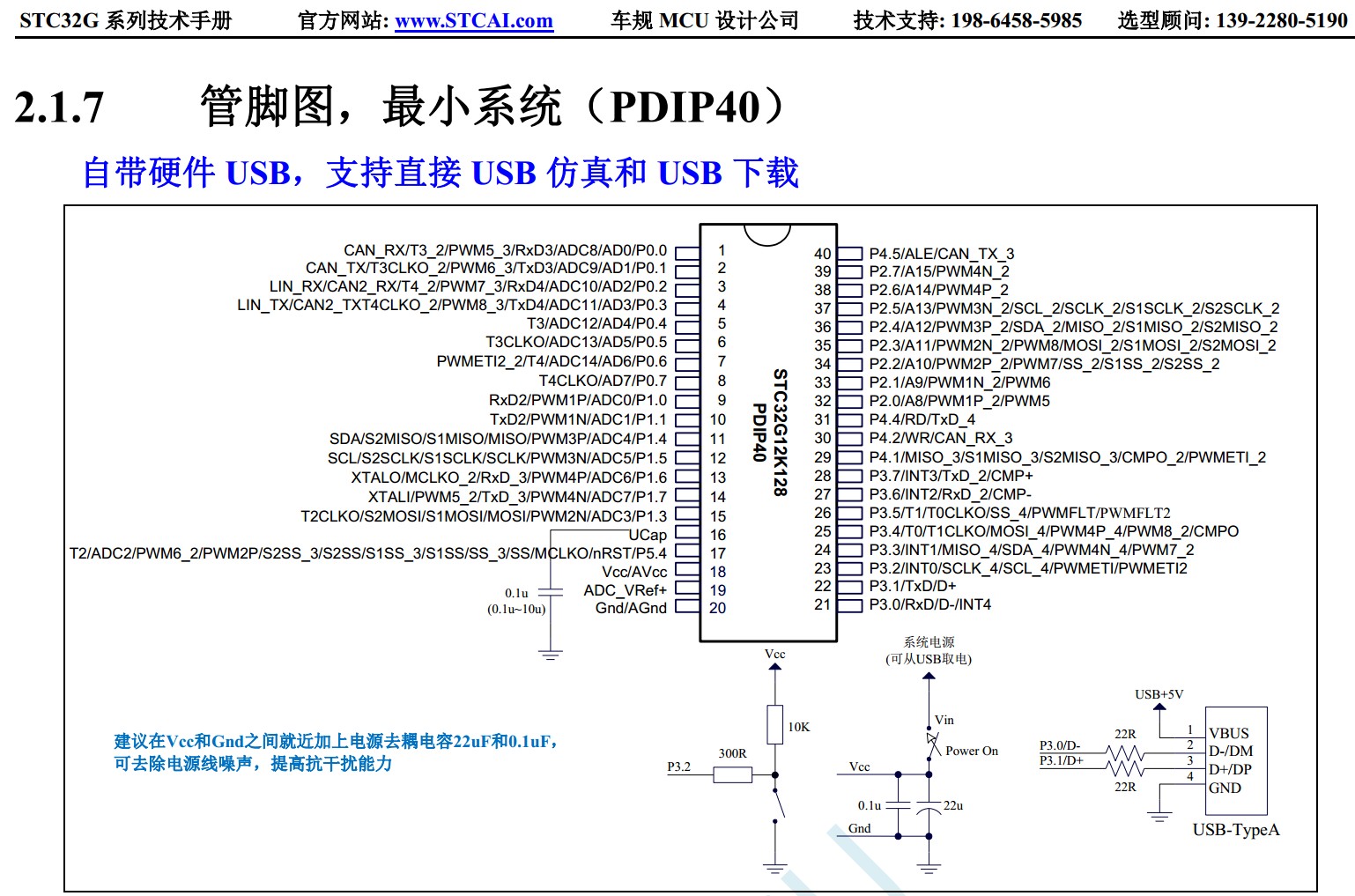The image size is (1355, 896).
Task: Click the 'P4.2/WR/CAN_RX_3' pin label
Action: tap(941, 438)
